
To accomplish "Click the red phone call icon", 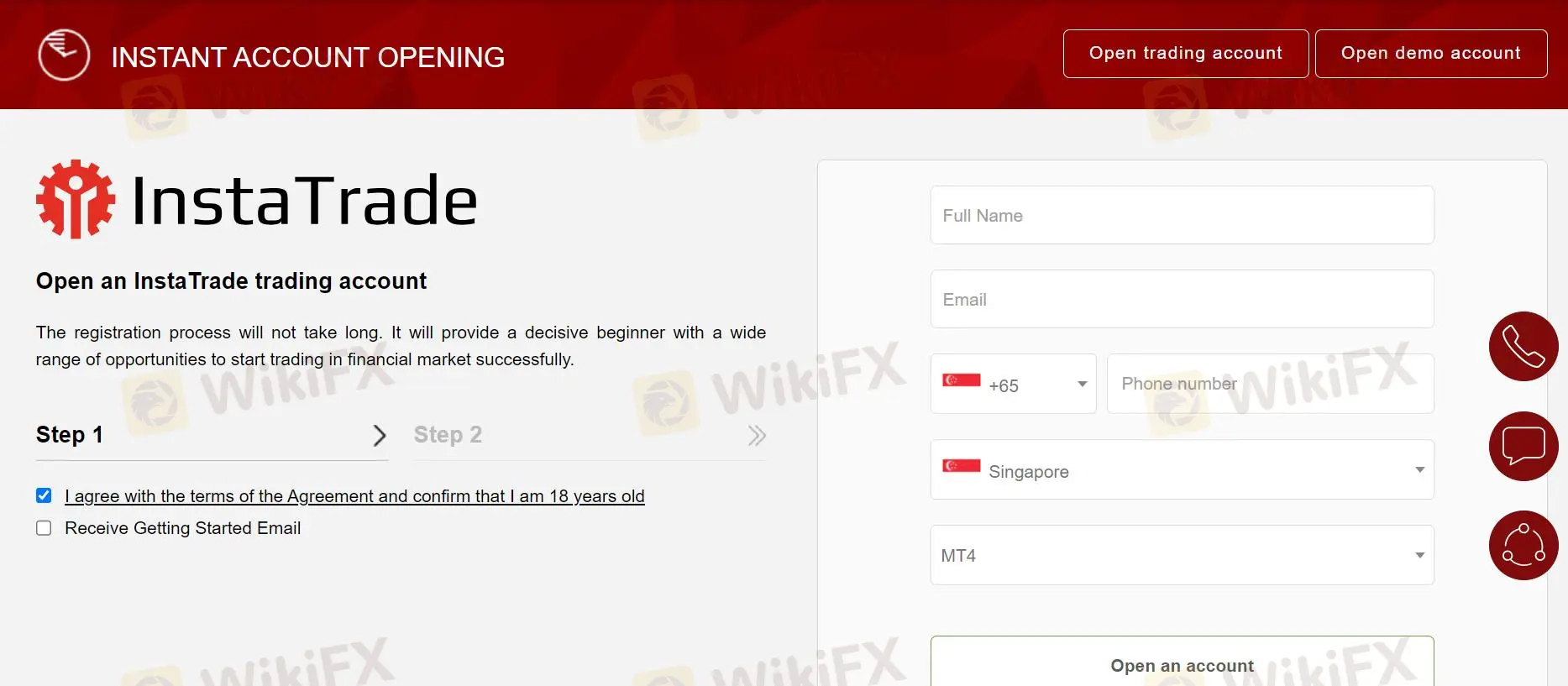I will point(1523,346).
